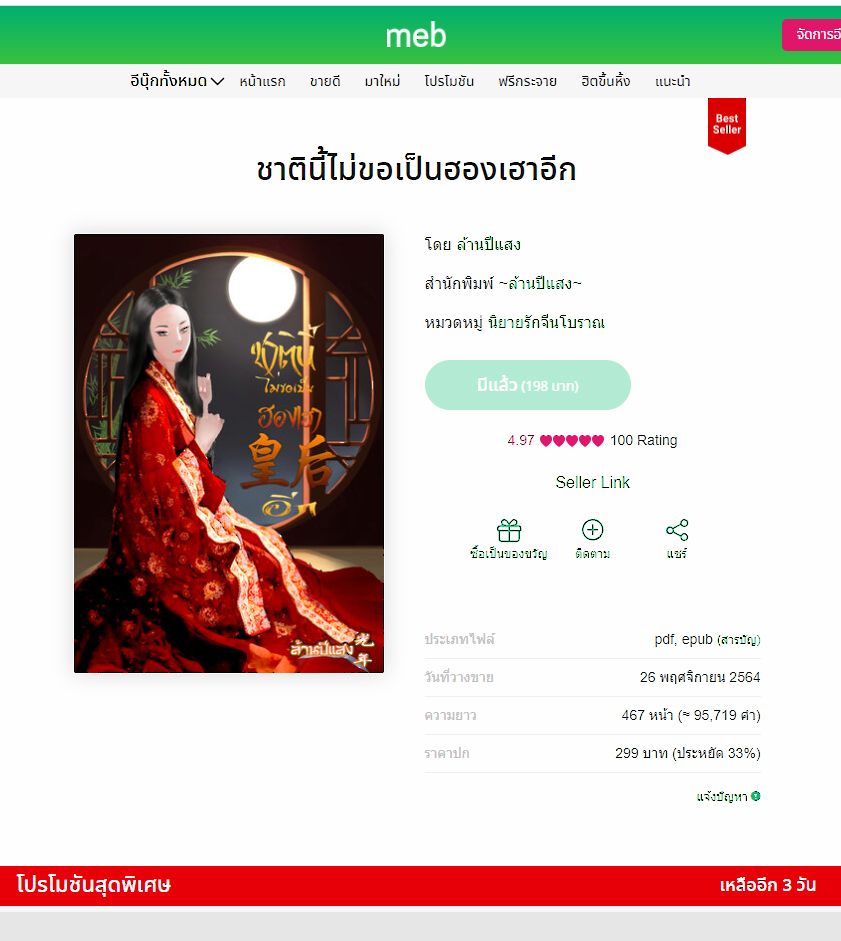841x941 pixels.
Task: Click the meb logo in header
Action: coord(416,36)
